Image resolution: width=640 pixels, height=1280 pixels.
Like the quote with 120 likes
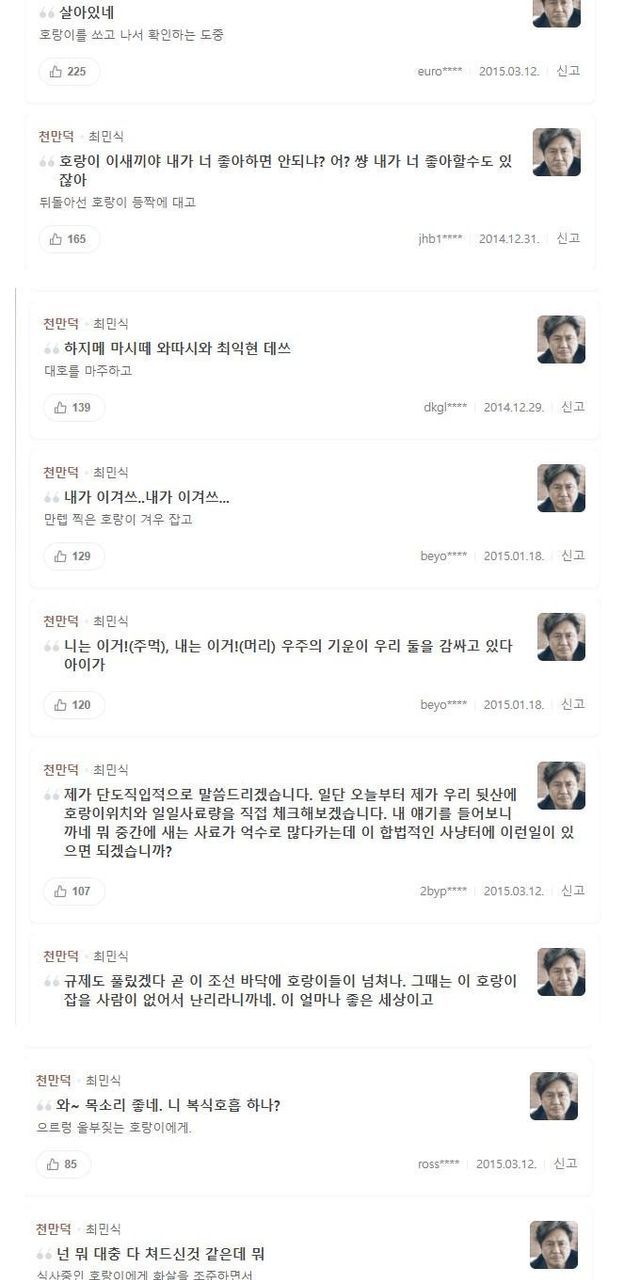(73, 705)
